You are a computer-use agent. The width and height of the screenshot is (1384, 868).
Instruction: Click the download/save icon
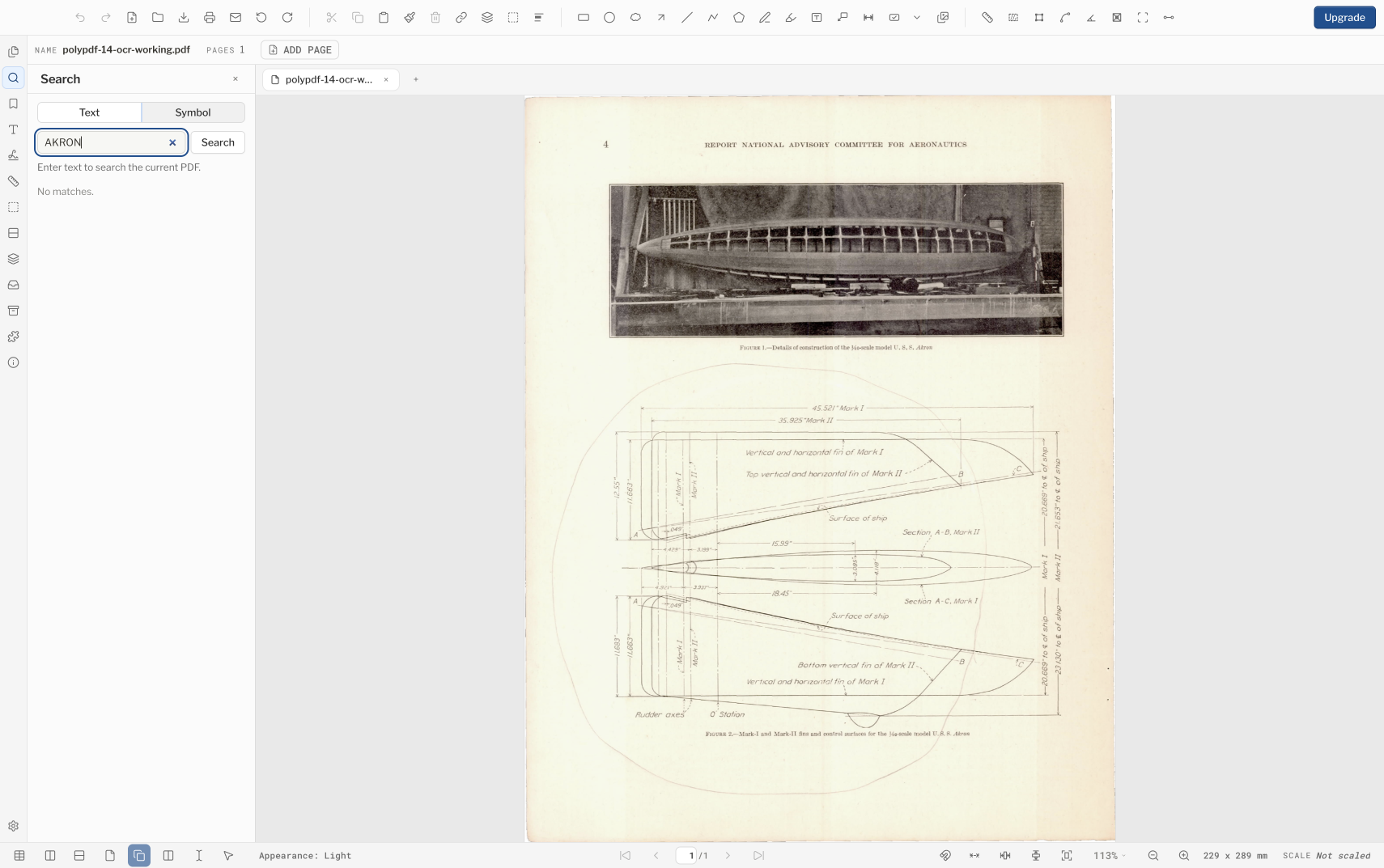pos(184,17)
